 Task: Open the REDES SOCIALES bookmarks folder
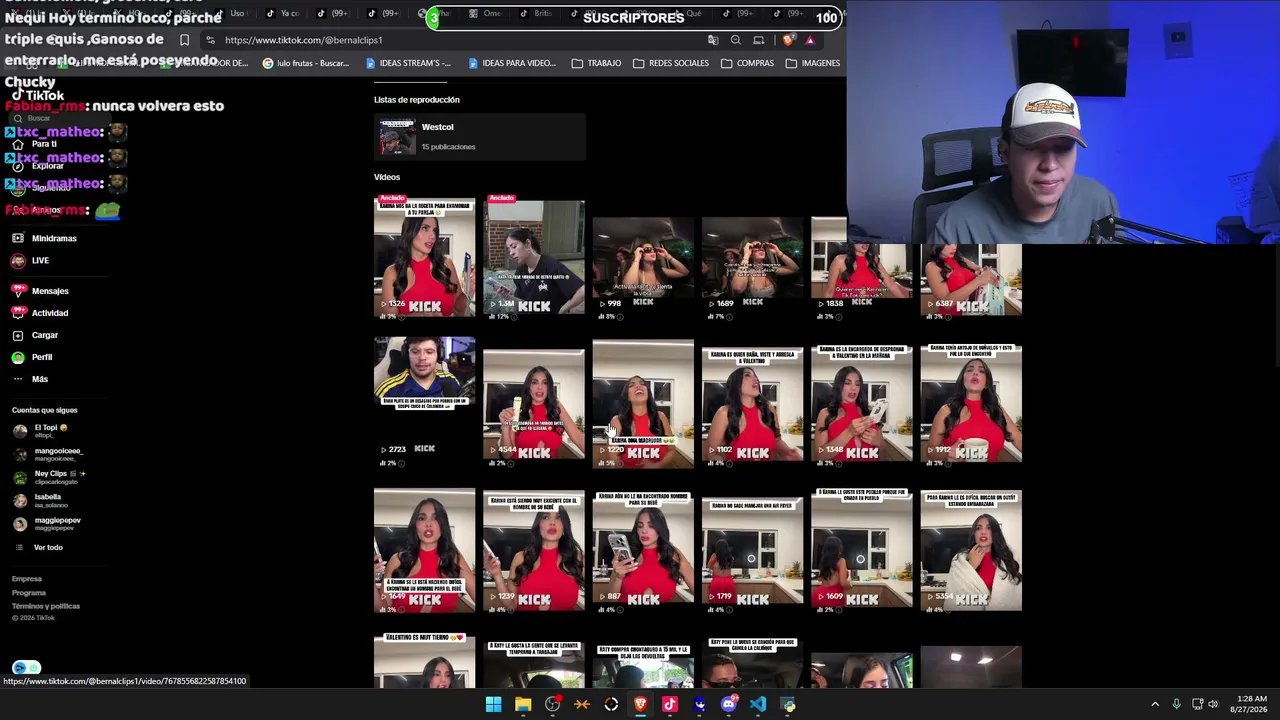[x=670, y=63]
